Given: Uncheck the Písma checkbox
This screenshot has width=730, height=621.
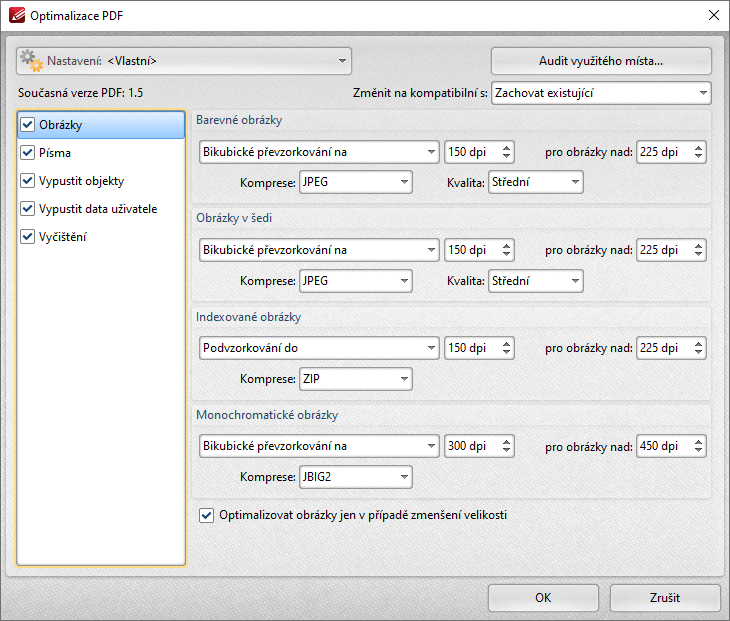Looking at the screenshot, I should (x=27, y=153).
